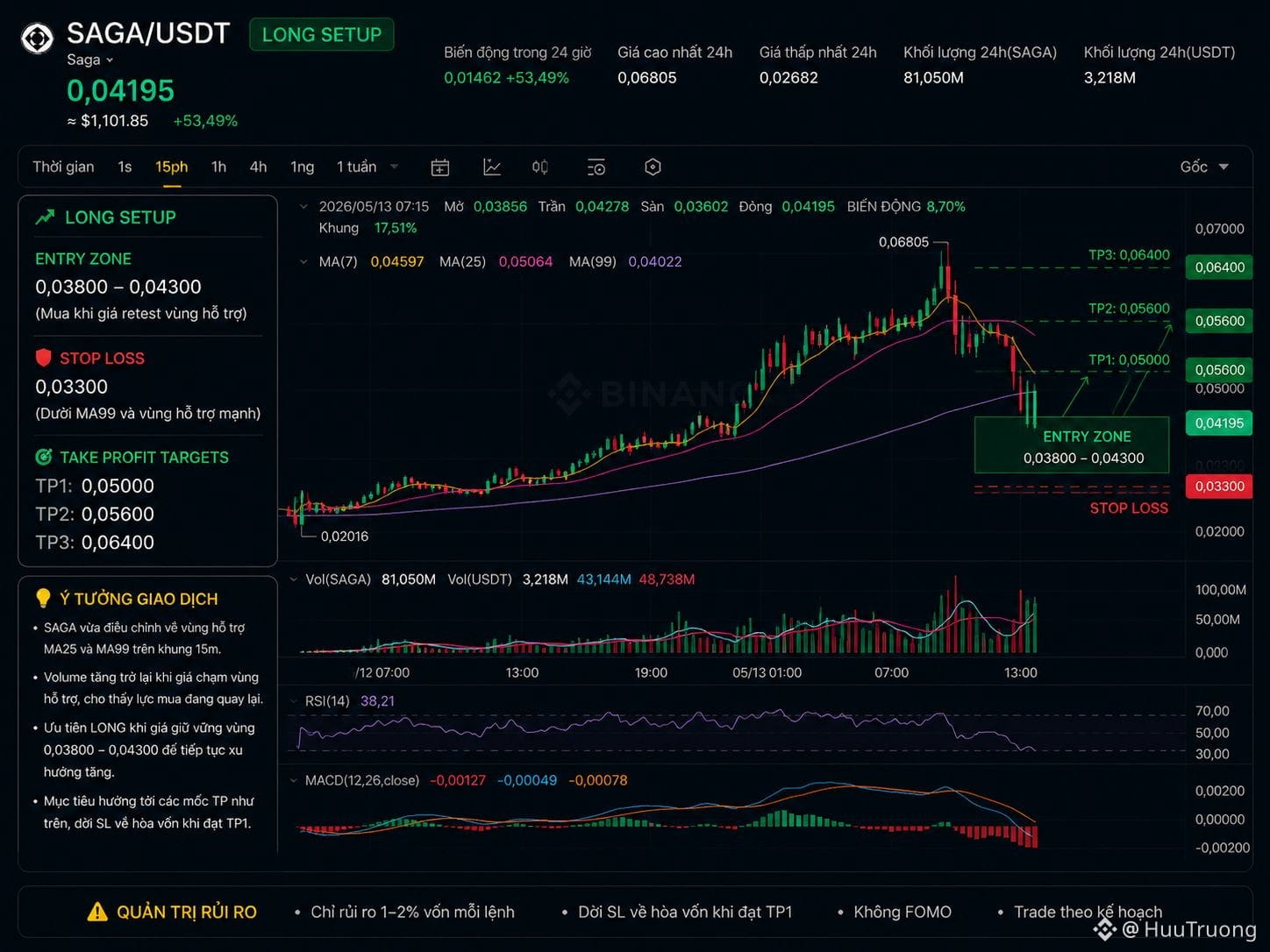Click the TP1: 0,05000 label on the chart
Image resolution: width=1270 pixels, height=952 pixels.
point(1129,359)
